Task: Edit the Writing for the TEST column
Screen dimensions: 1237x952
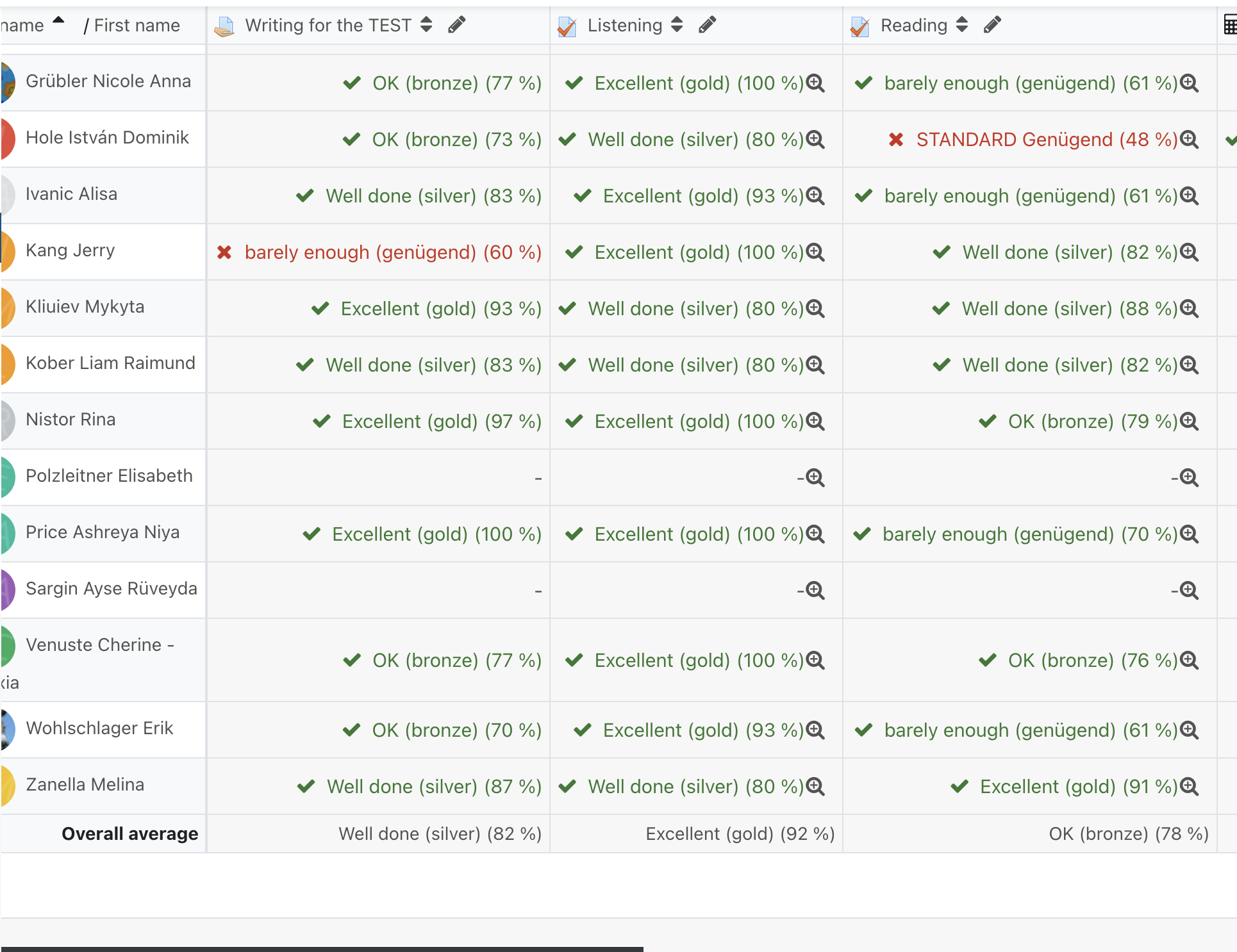Action: coord(456,25)
